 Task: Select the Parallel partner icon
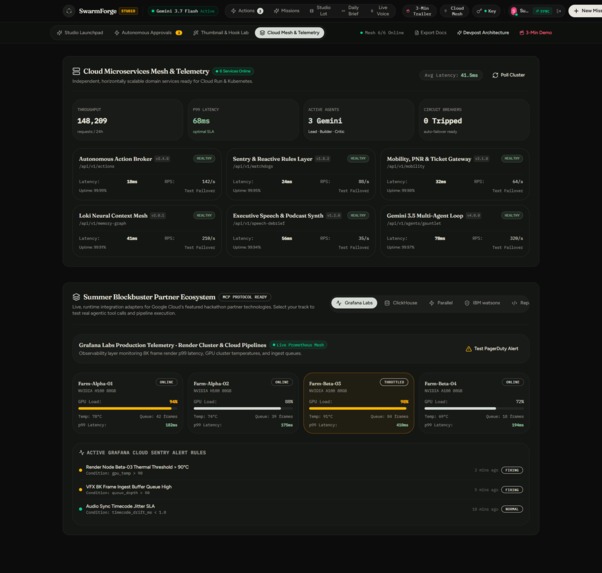click(x=432, y=303)
